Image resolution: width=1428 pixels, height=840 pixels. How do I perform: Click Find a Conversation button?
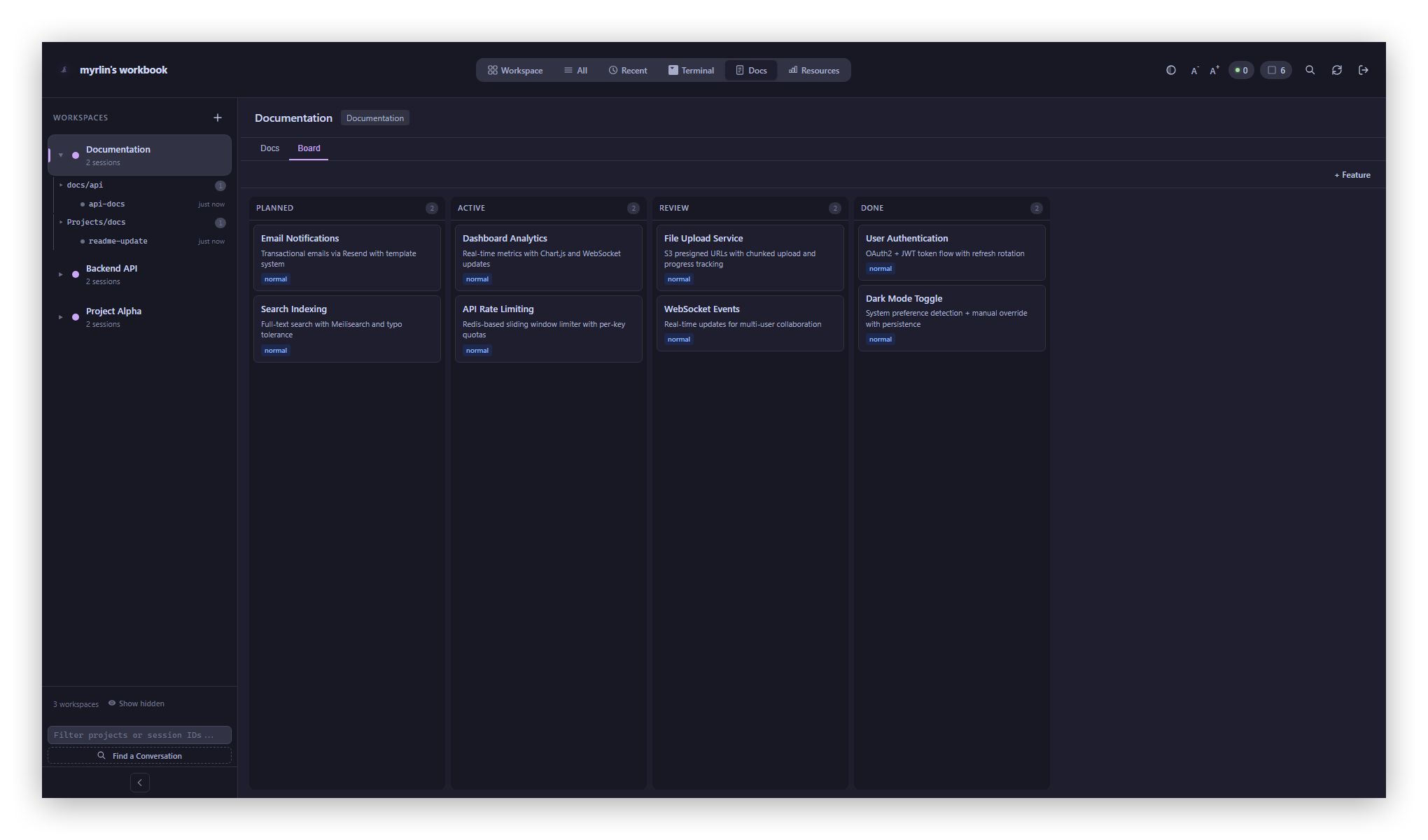click(139, 756)
